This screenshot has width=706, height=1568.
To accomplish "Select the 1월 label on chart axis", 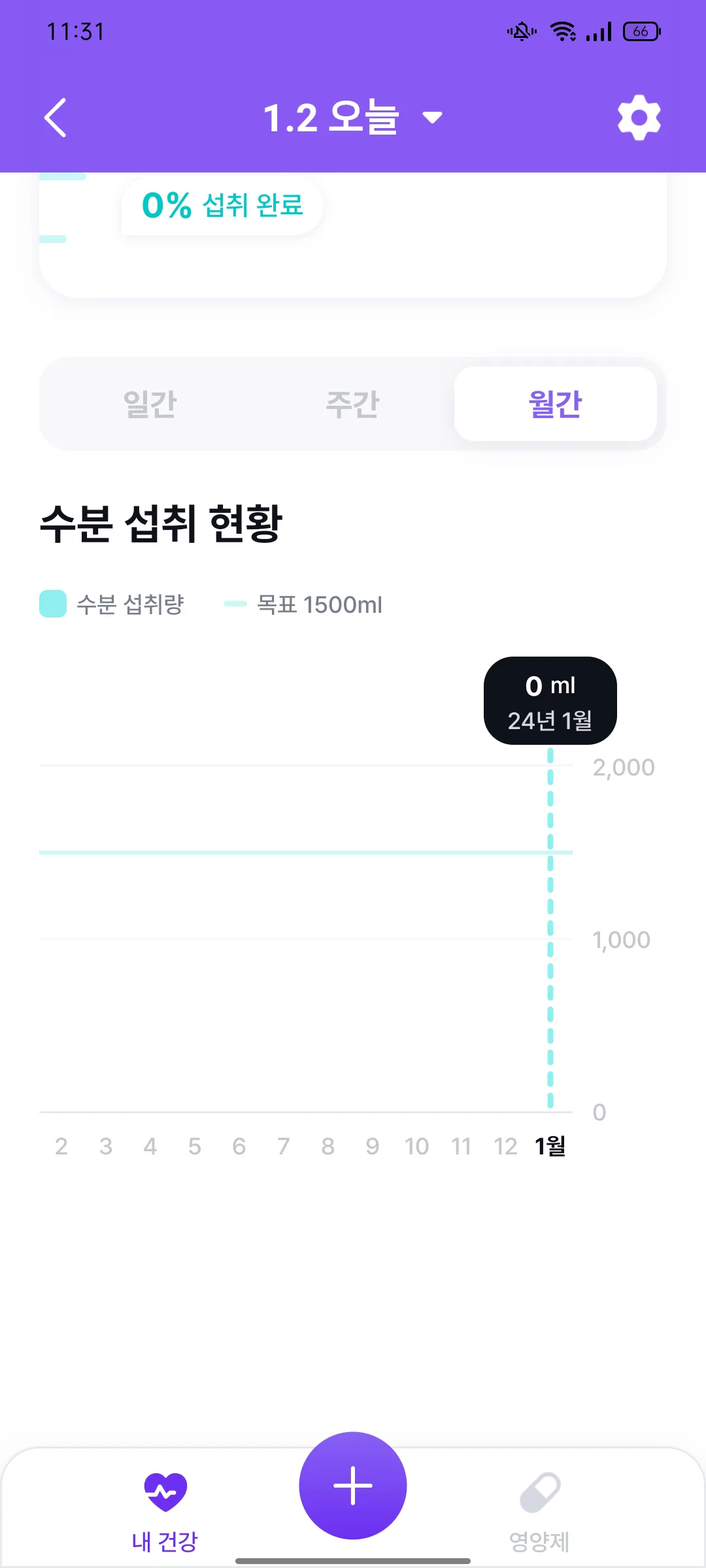I will coord(550,1146).
